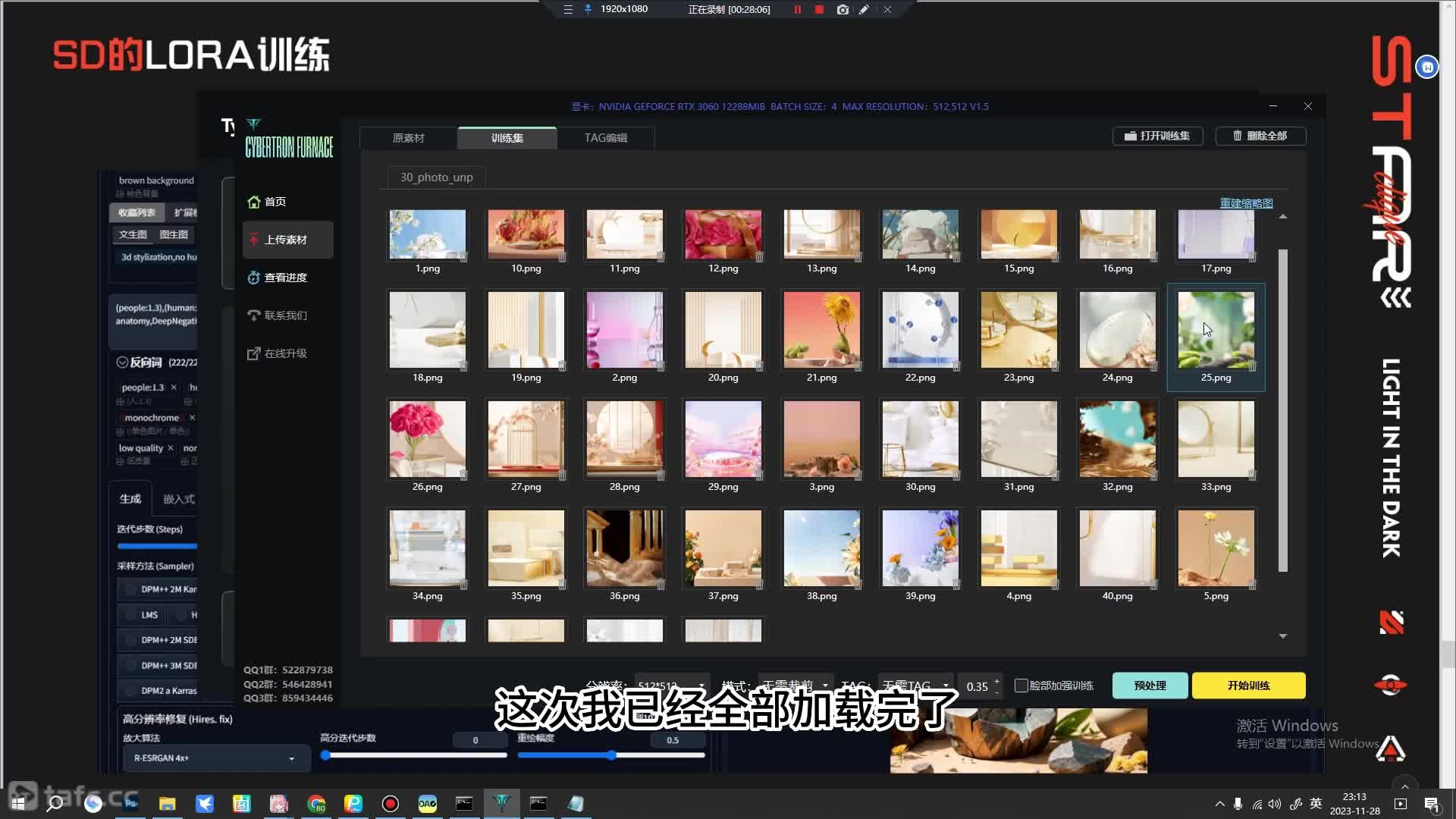Increase the 0.35 value stepper

coord(996,681)
